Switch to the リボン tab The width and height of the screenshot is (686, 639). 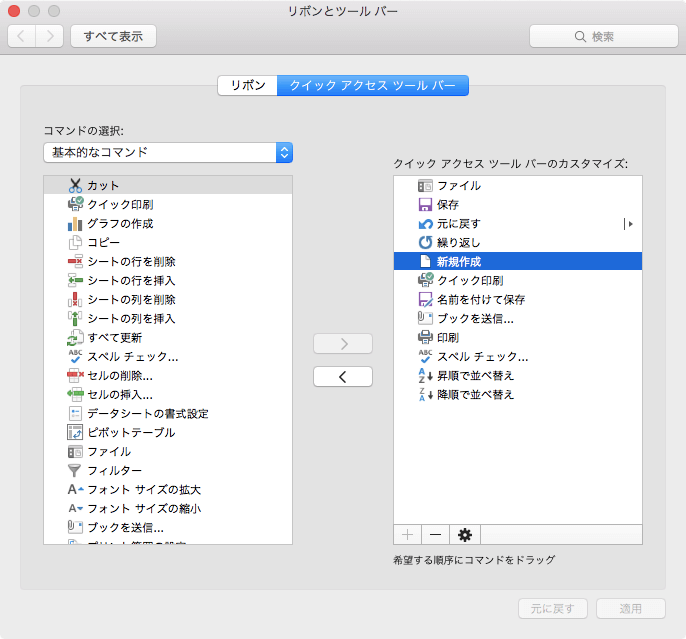[248, 85]
